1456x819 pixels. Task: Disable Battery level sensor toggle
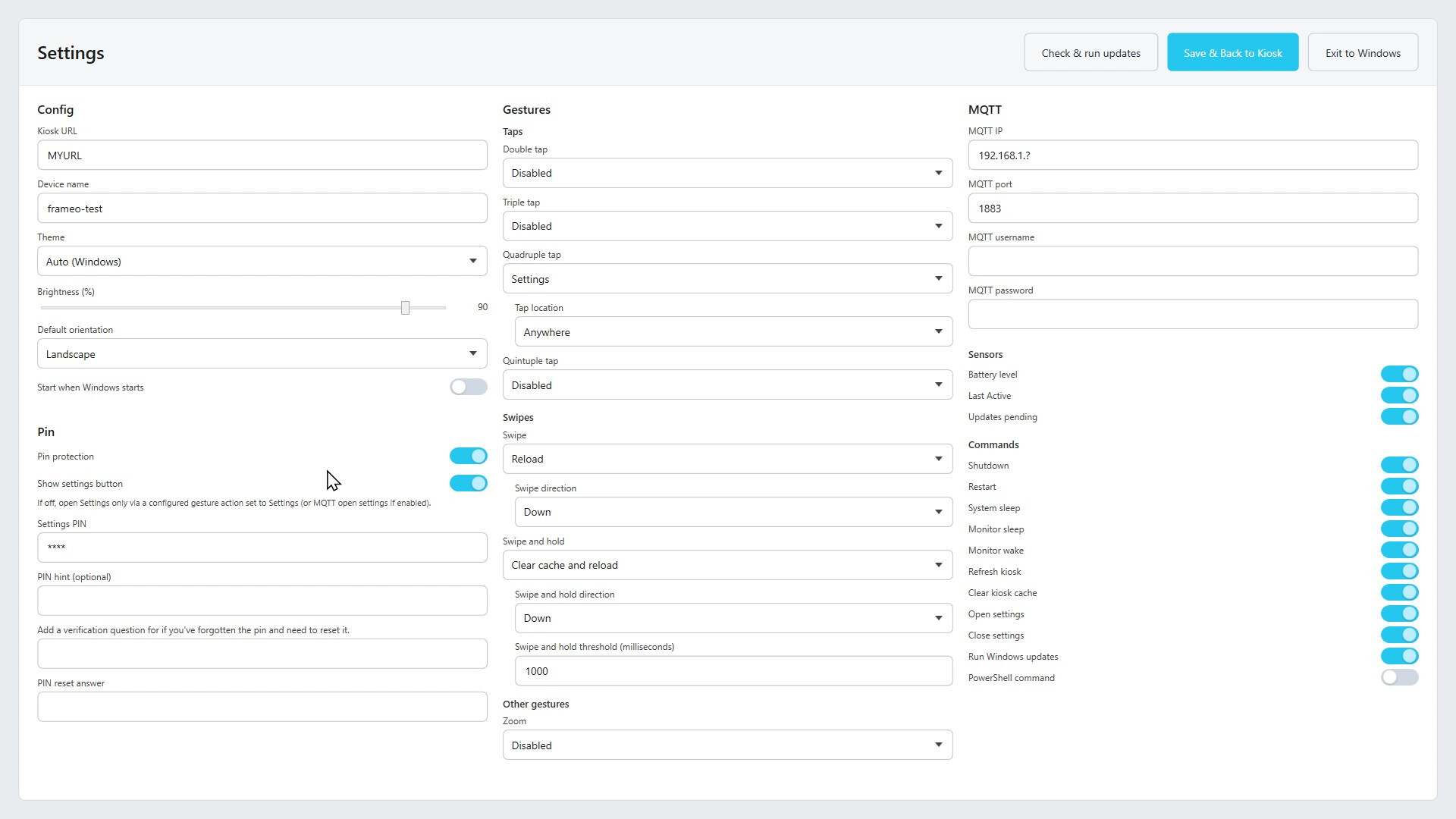point(1398,375)
